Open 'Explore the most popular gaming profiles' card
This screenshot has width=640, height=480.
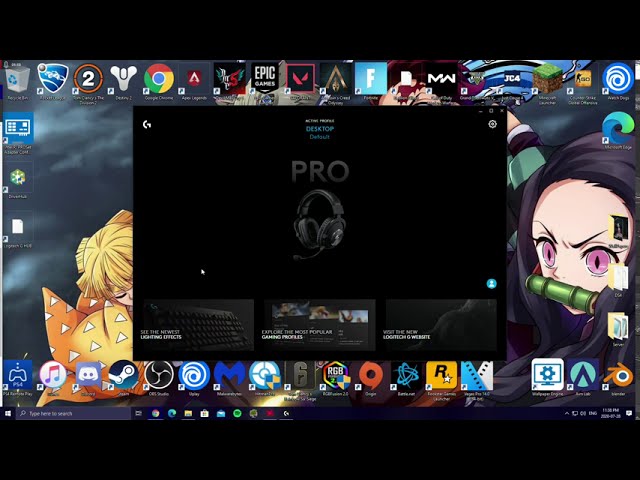[x=320, y=325]
